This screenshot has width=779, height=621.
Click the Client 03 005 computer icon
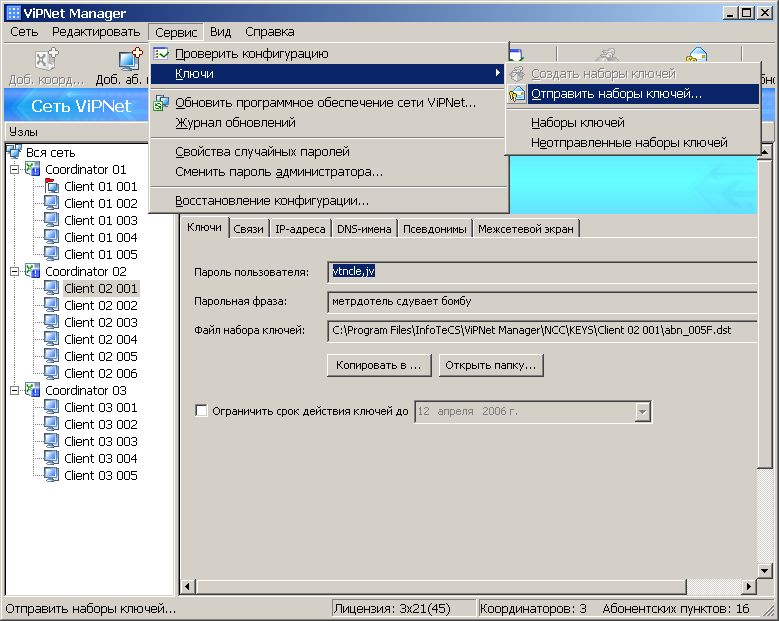(51, 475)
